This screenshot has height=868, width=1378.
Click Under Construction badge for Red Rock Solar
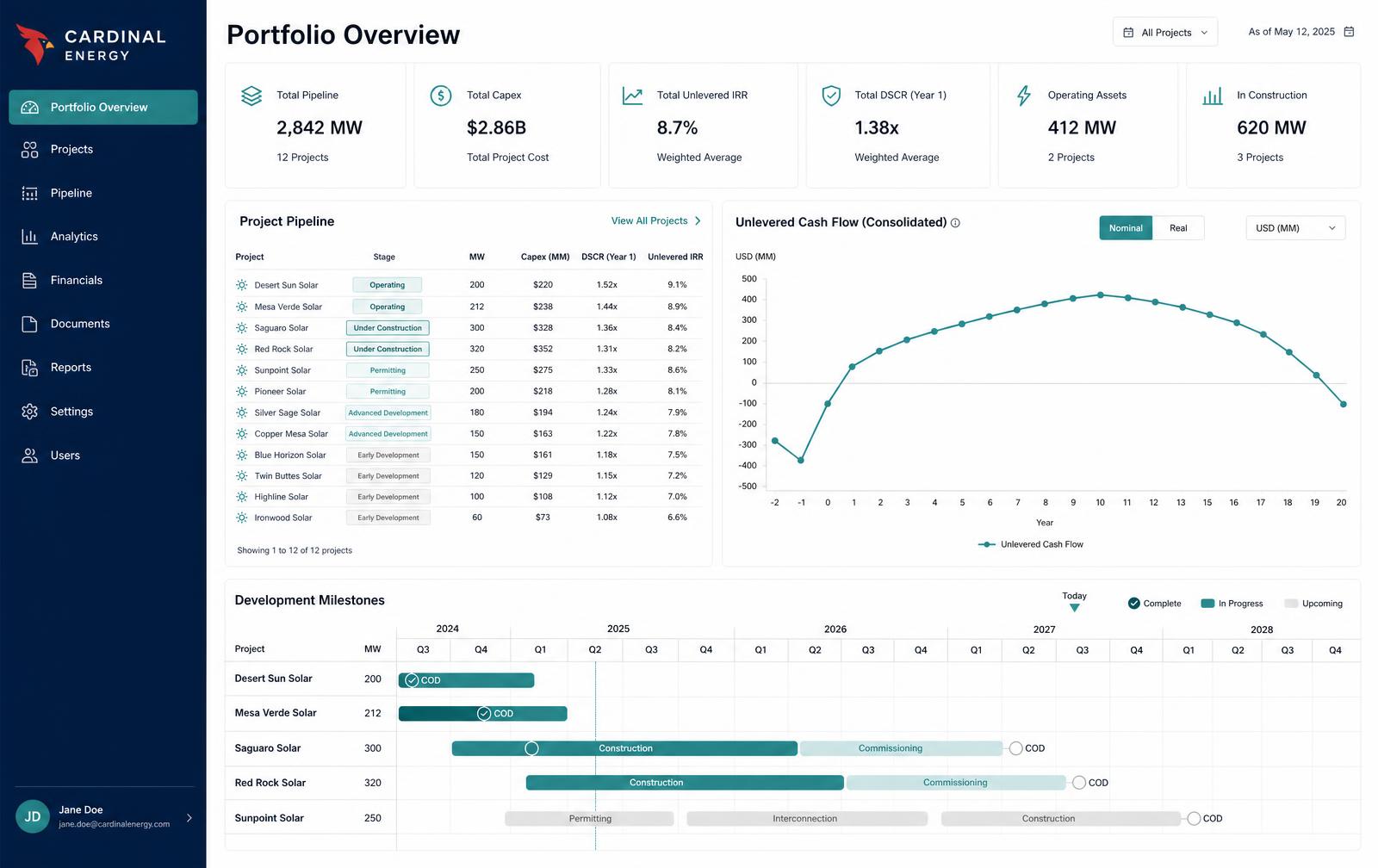(388, 350)
